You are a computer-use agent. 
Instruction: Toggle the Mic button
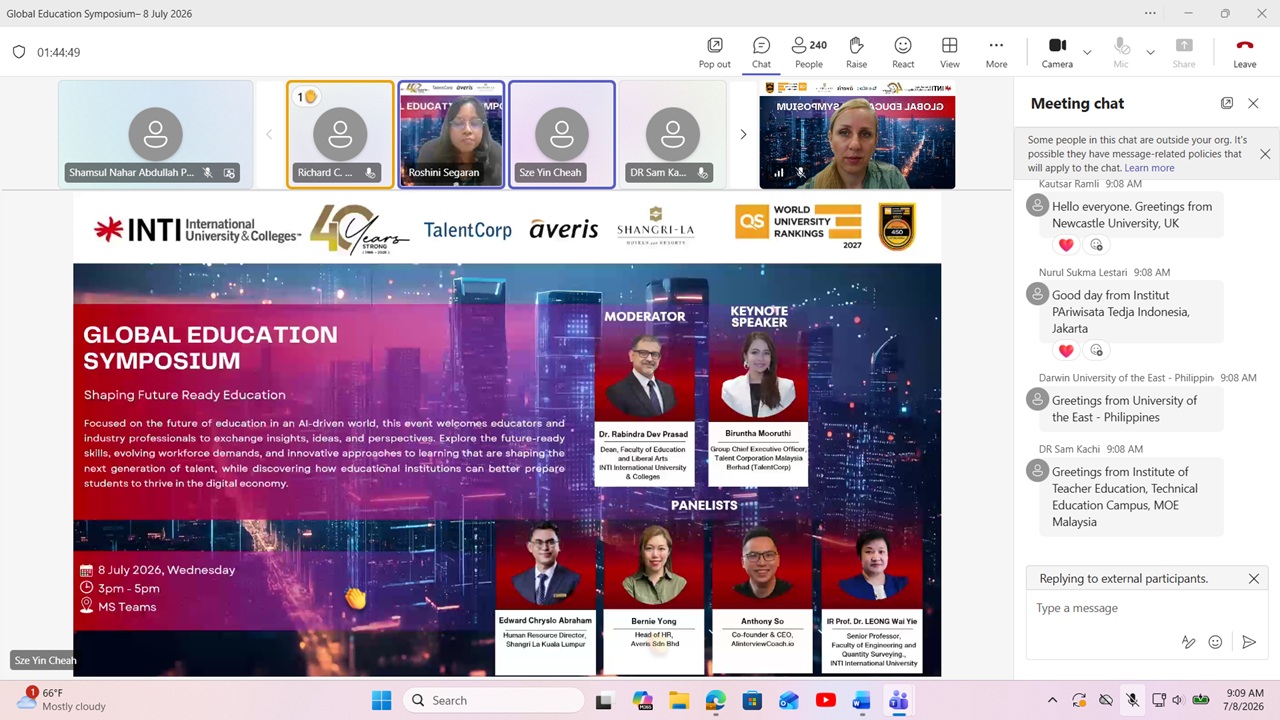(1121, 52)
